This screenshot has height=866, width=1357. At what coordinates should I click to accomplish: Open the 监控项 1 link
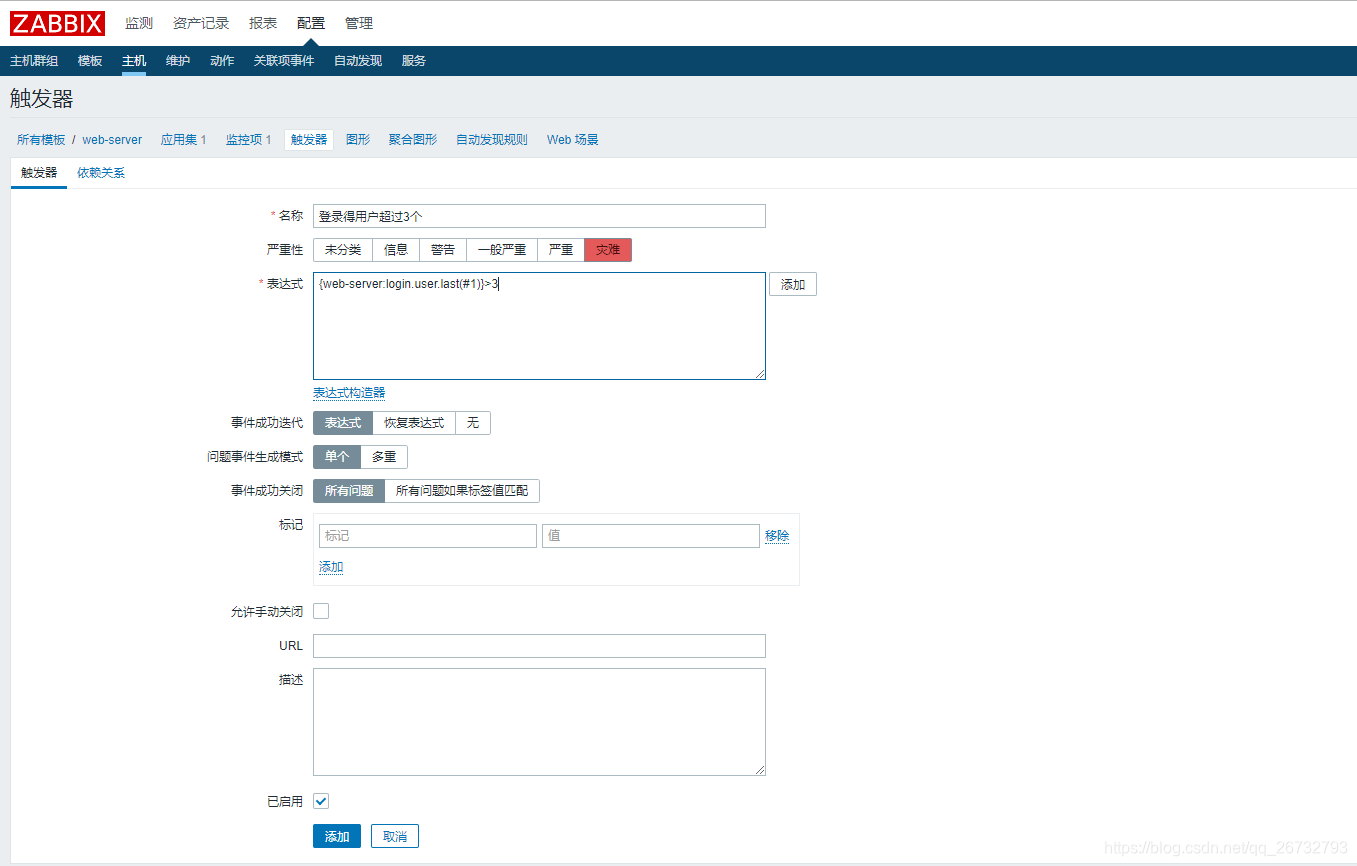click(x=248, y=140)
